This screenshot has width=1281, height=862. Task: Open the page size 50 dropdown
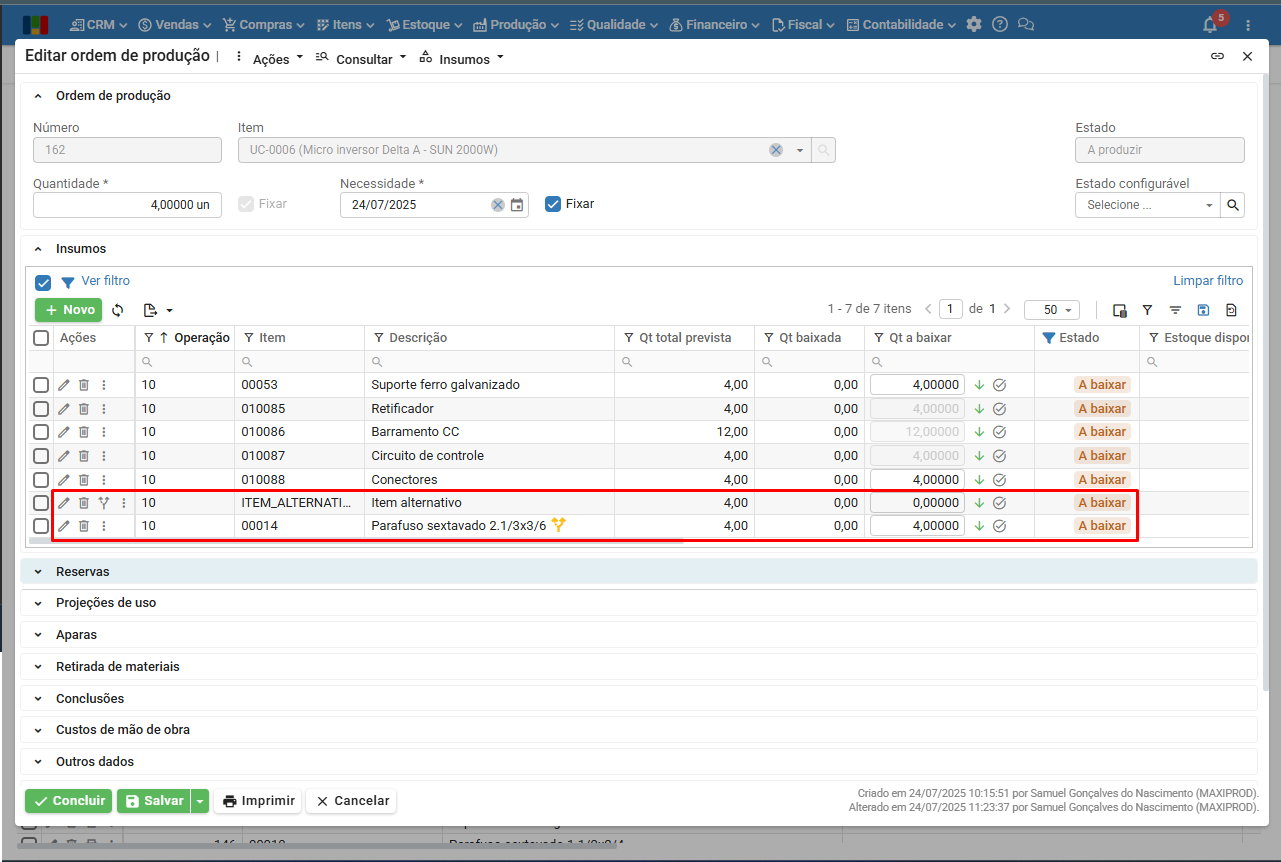tap(1051, 310)
